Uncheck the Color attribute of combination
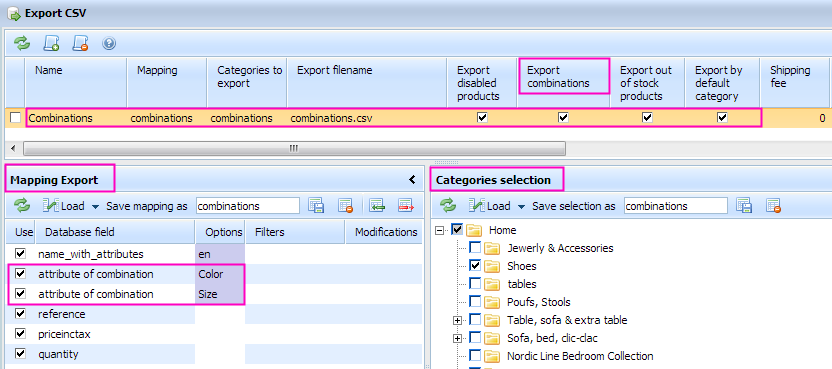 click(x=20, y=273)
